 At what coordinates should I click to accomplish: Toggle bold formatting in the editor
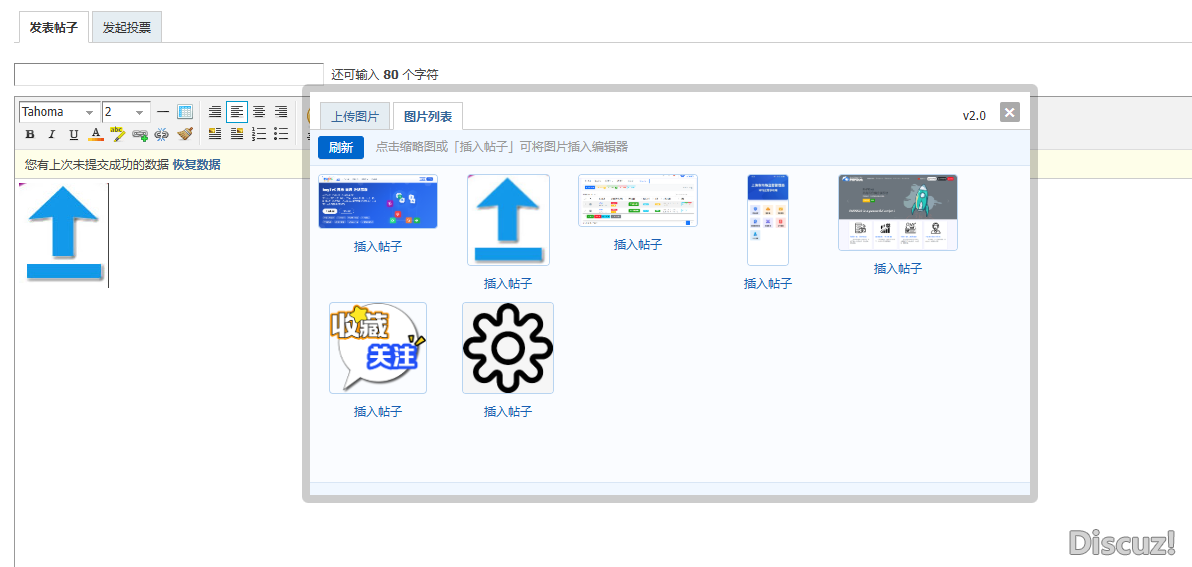[x=30, y=134]
